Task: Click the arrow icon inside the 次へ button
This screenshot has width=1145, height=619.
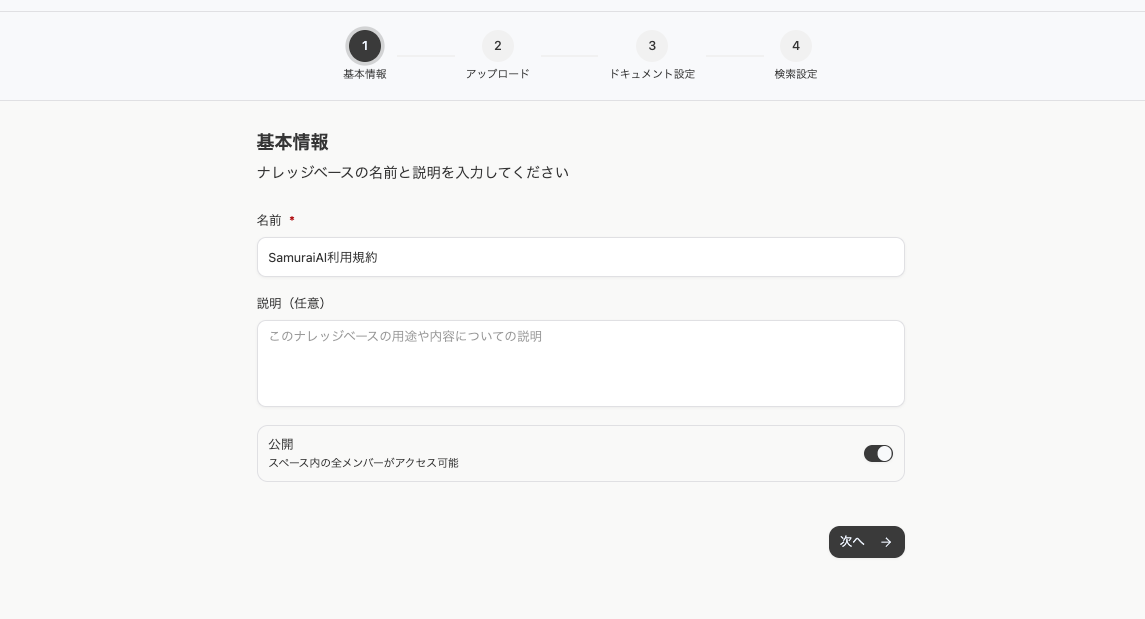Action: coord(886,541)
